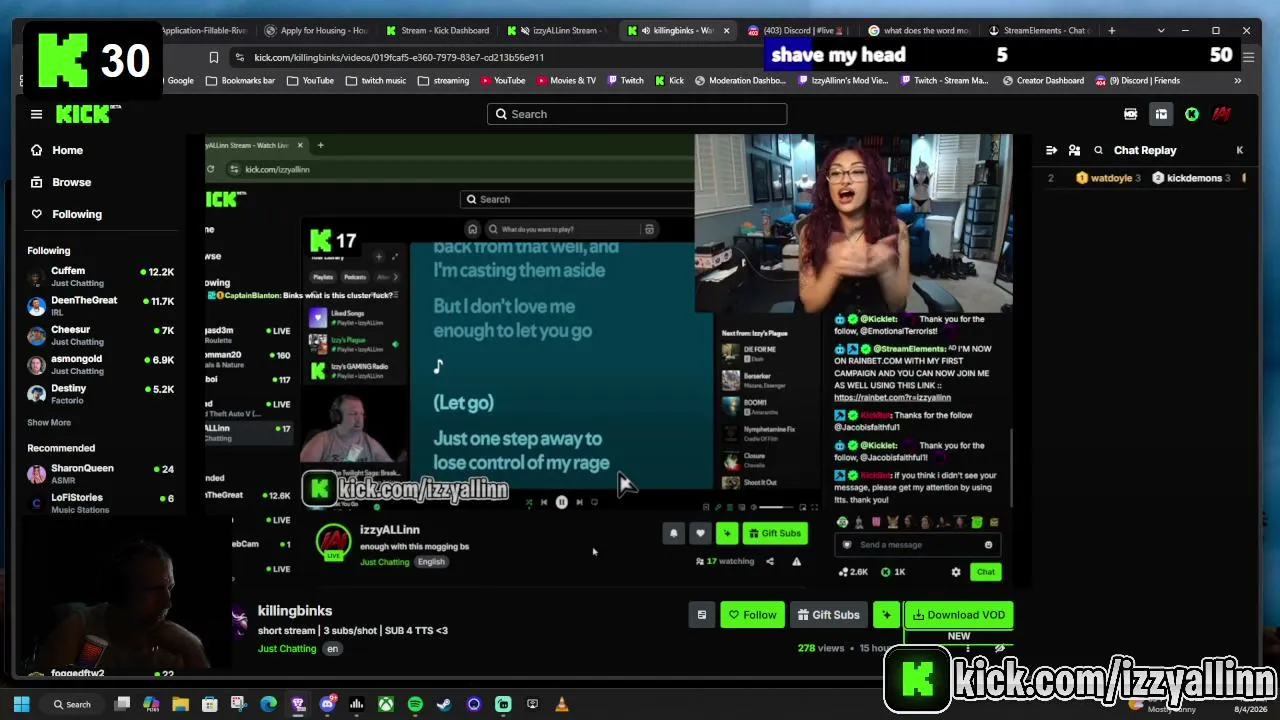Switch to the StreamElements Chat tab
The image size is (1280, 720).
(1039, 31)
